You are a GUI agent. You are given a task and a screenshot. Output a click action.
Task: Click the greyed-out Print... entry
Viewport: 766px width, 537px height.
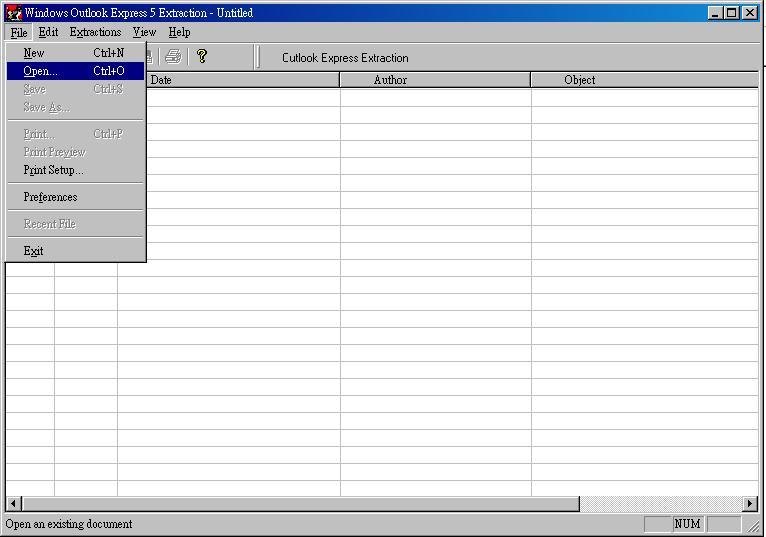pos(76,134)
